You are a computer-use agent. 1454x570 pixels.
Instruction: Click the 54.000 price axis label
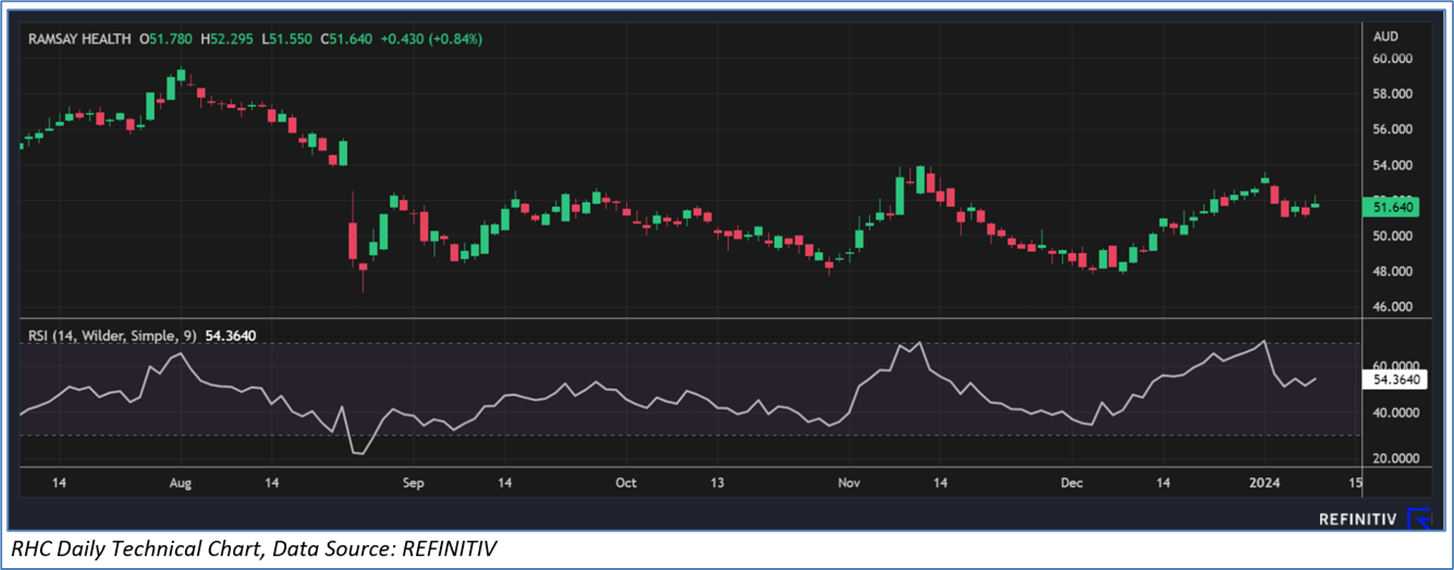[1391, 165]
